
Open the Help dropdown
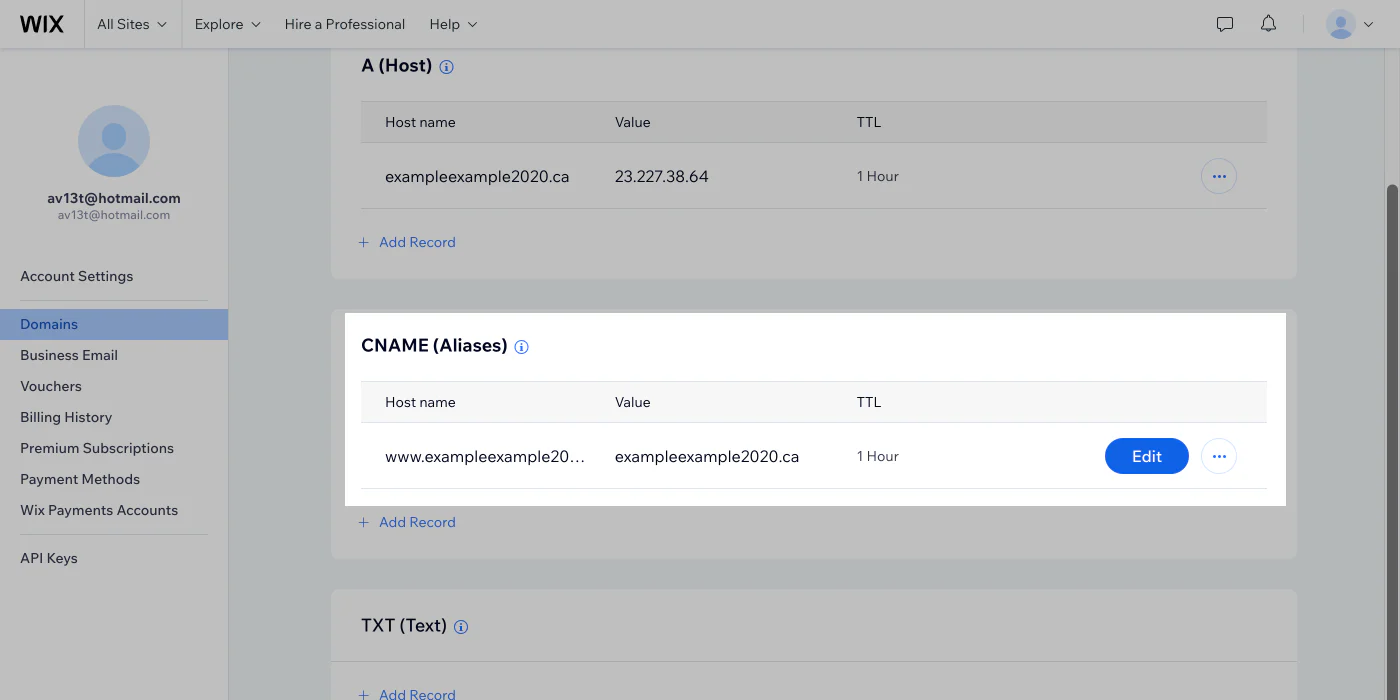452,23
